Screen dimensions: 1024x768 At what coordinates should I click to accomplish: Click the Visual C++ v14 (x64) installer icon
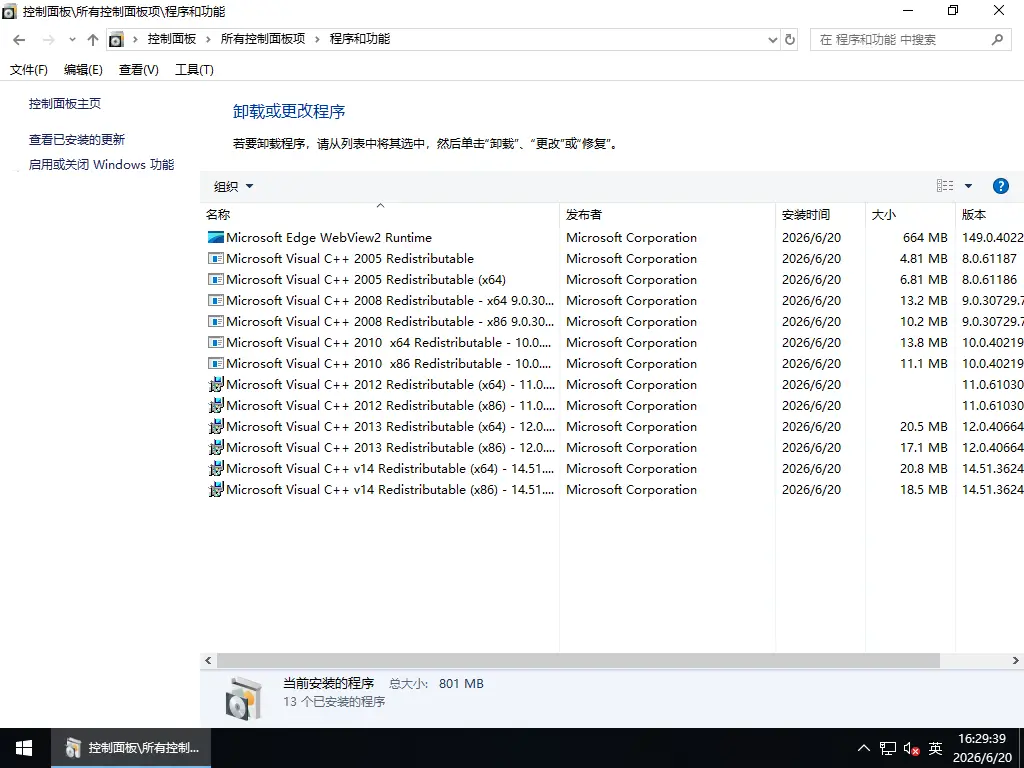pyautogui.click(x=216, y=468)
